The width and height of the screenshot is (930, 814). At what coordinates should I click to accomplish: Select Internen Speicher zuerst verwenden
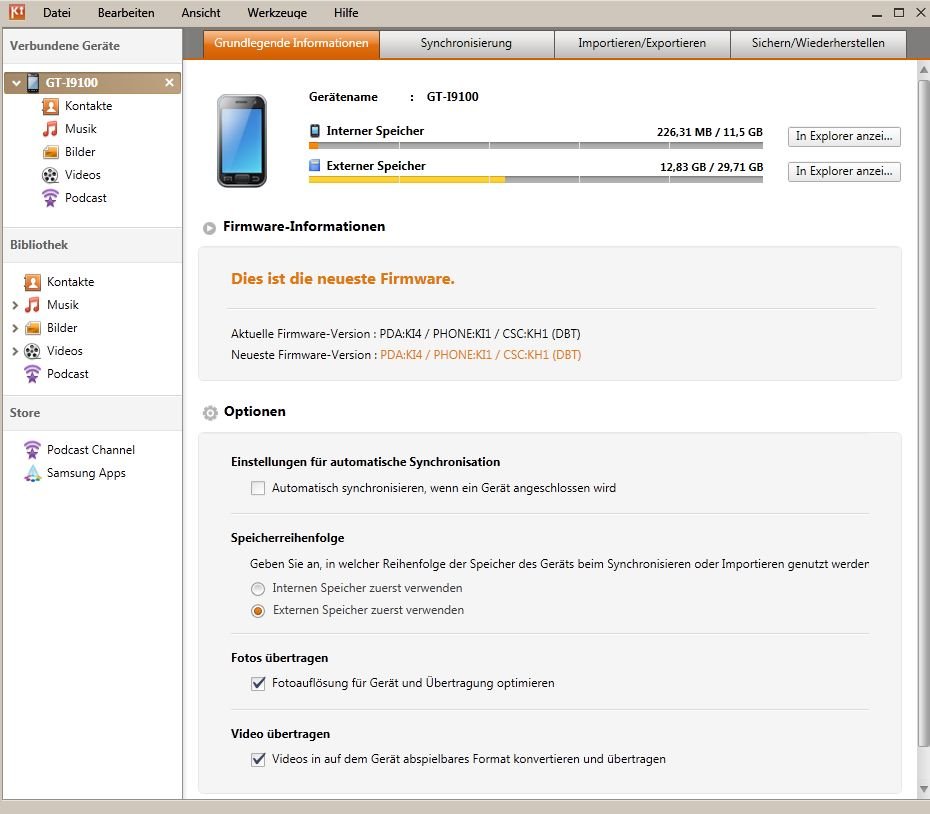[258, 589]
